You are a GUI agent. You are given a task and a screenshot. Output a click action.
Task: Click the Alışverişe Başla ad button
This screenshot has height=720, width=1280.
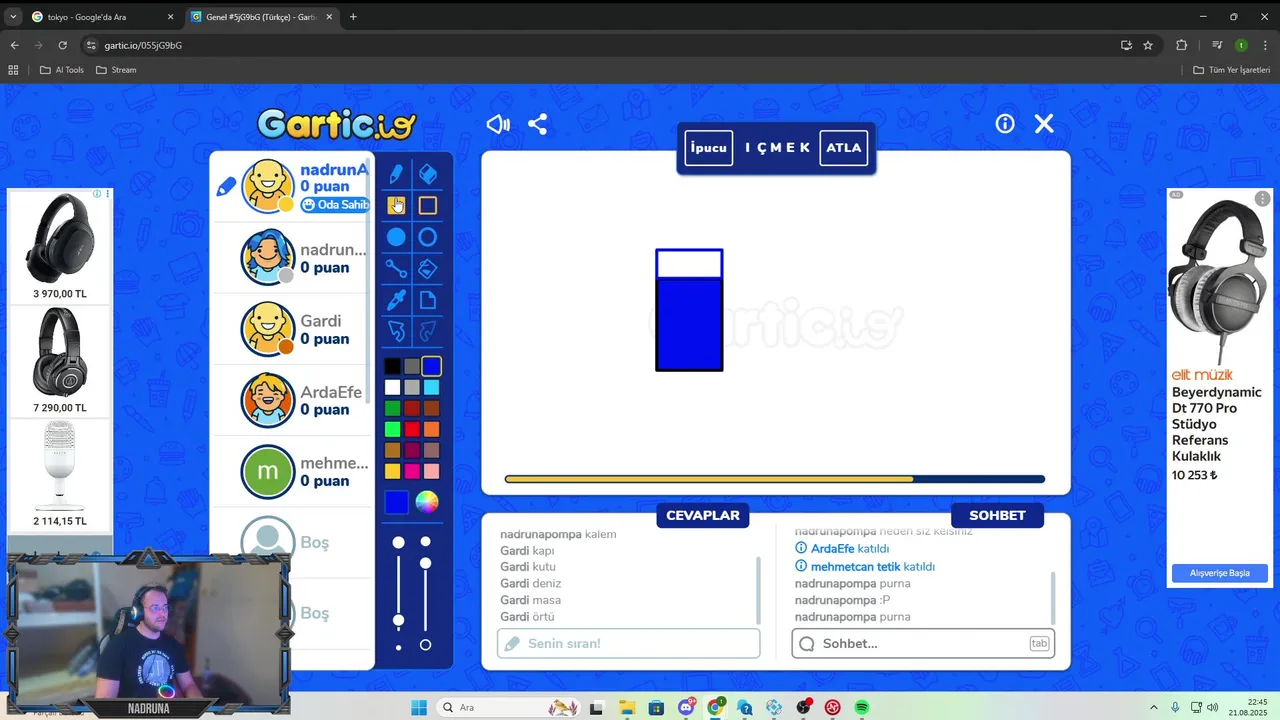point(1220,573)
